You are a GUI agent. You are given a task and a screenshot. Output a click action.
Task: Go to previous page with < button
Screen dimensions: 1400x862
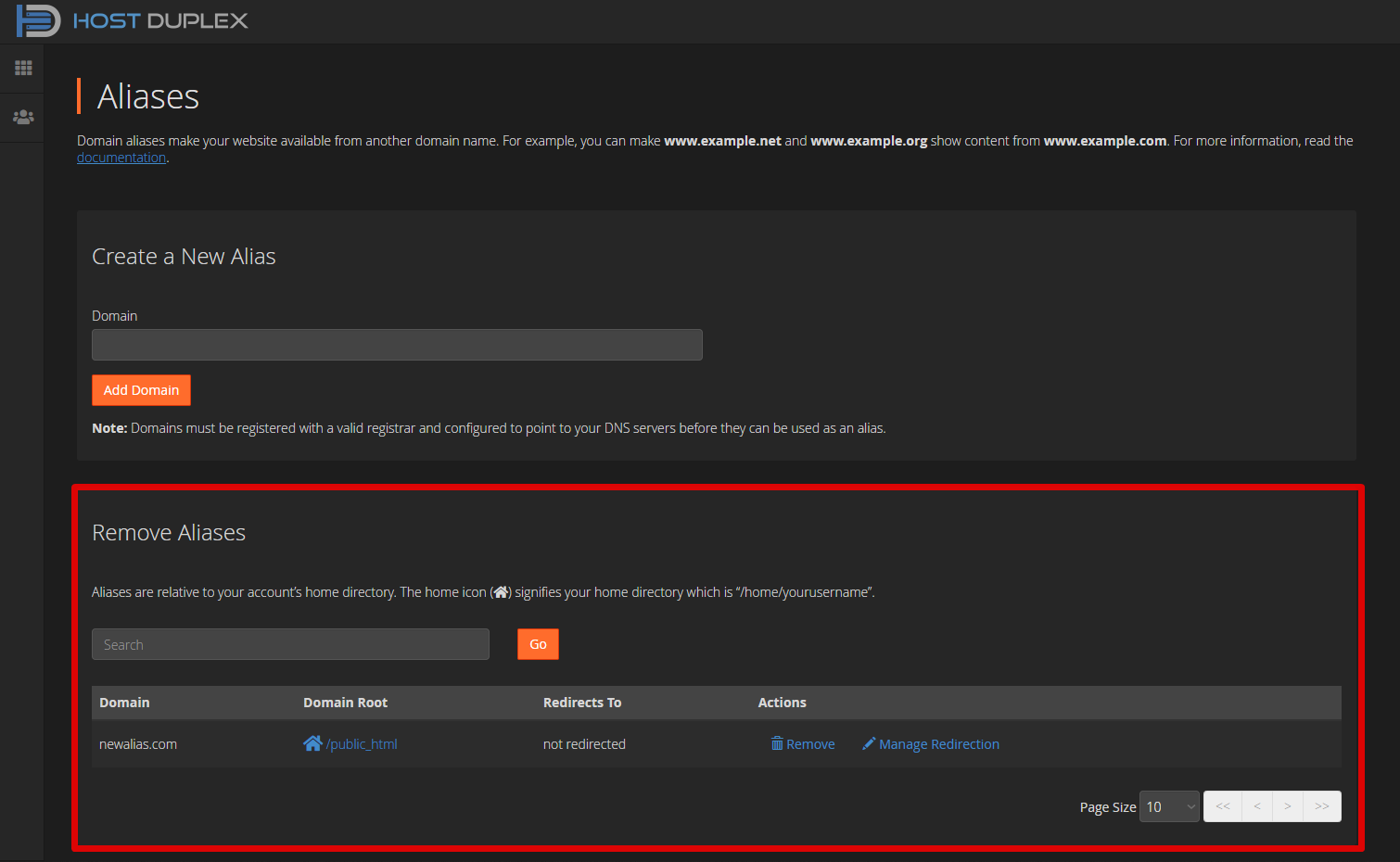(1257, 806)
